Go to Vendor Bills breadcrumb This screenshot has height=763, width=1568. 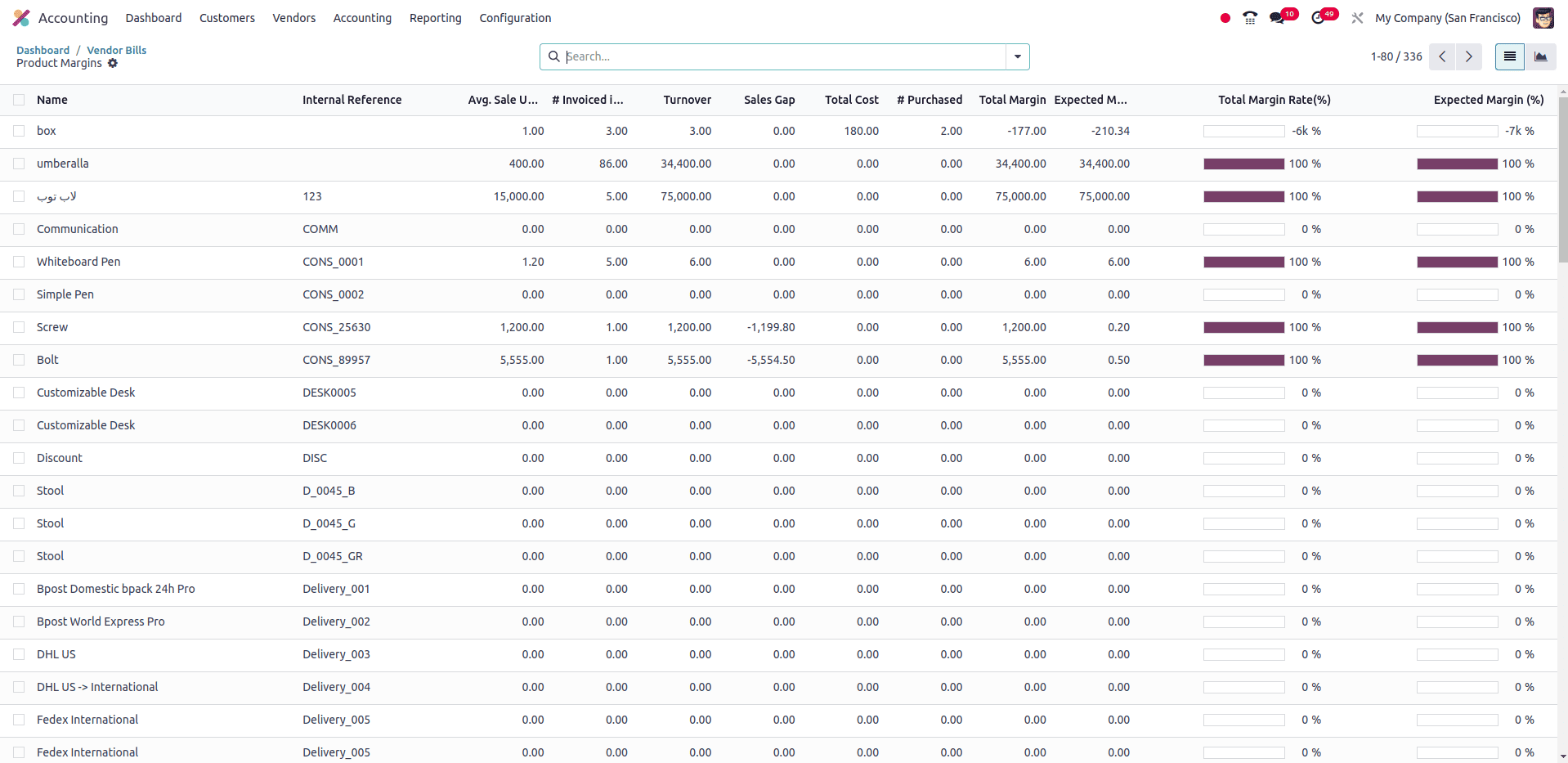pos(116,50)
